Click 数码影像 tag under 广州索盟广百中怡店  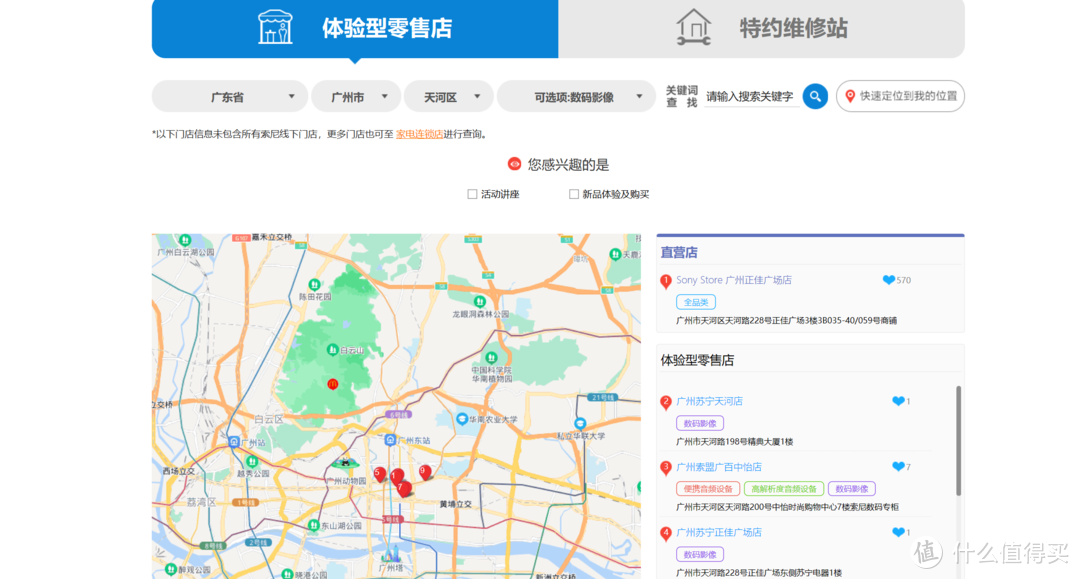(x=851, y=489)
